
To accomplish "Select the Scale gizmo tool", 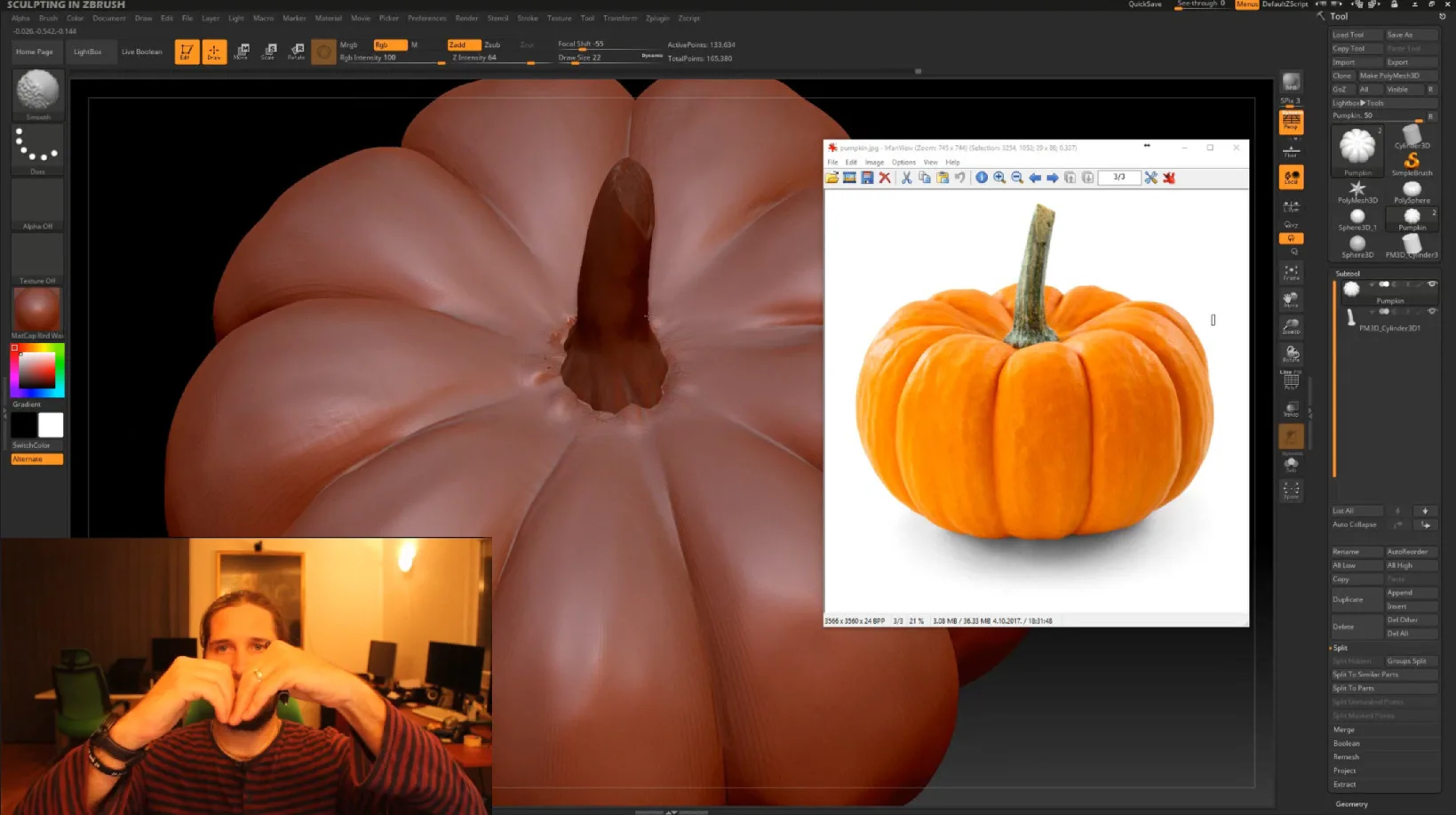I will 268,52.
